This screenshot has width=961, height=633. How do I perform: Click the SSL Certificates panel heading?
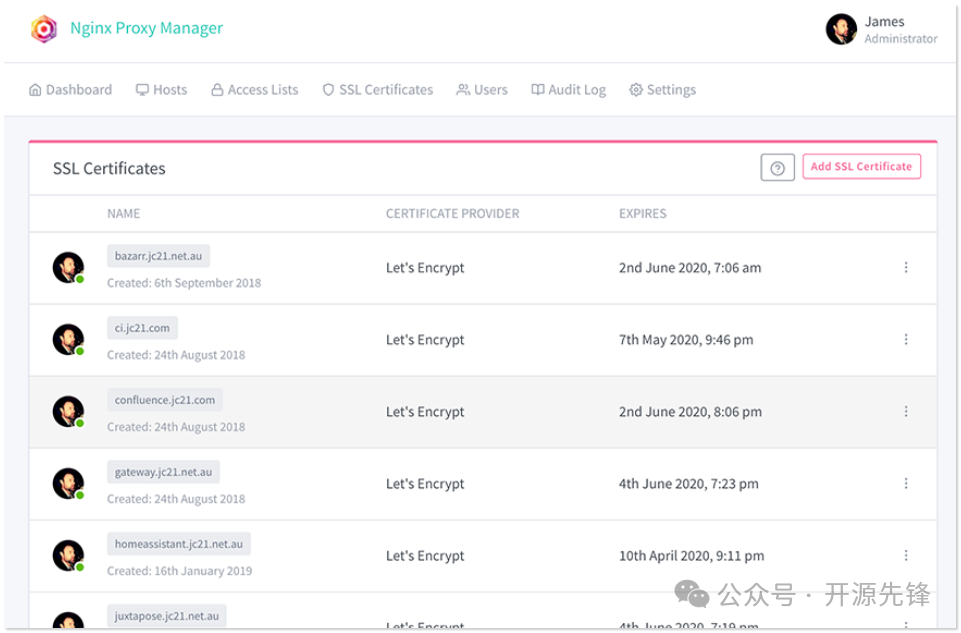[109, 169]
